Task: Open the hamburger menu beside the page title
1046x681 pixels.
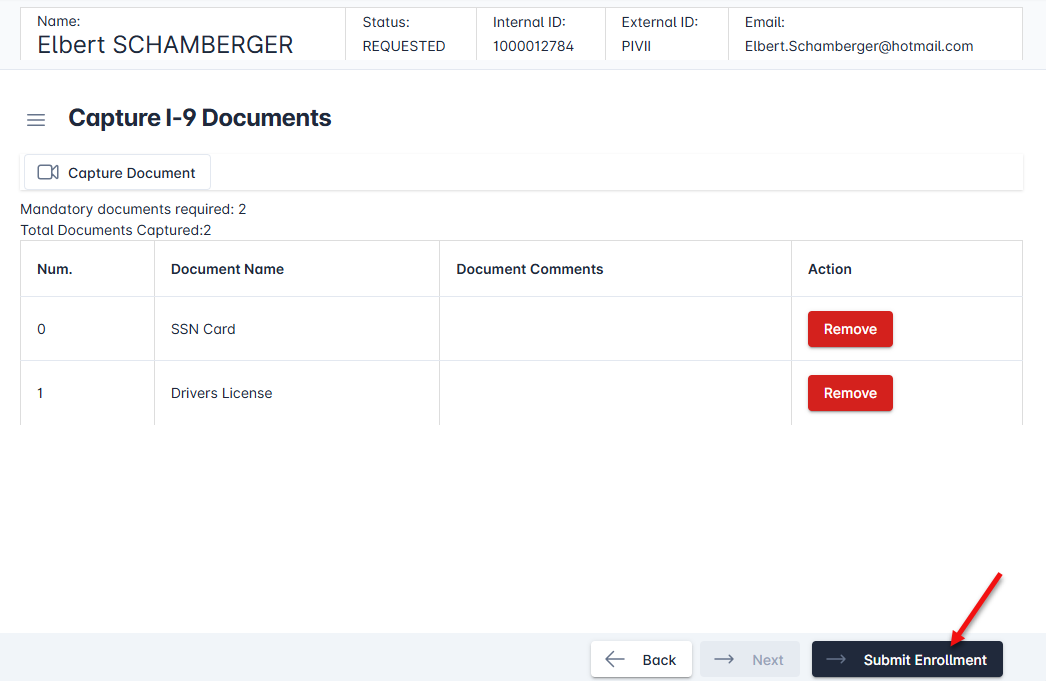Action: [36, 120]
